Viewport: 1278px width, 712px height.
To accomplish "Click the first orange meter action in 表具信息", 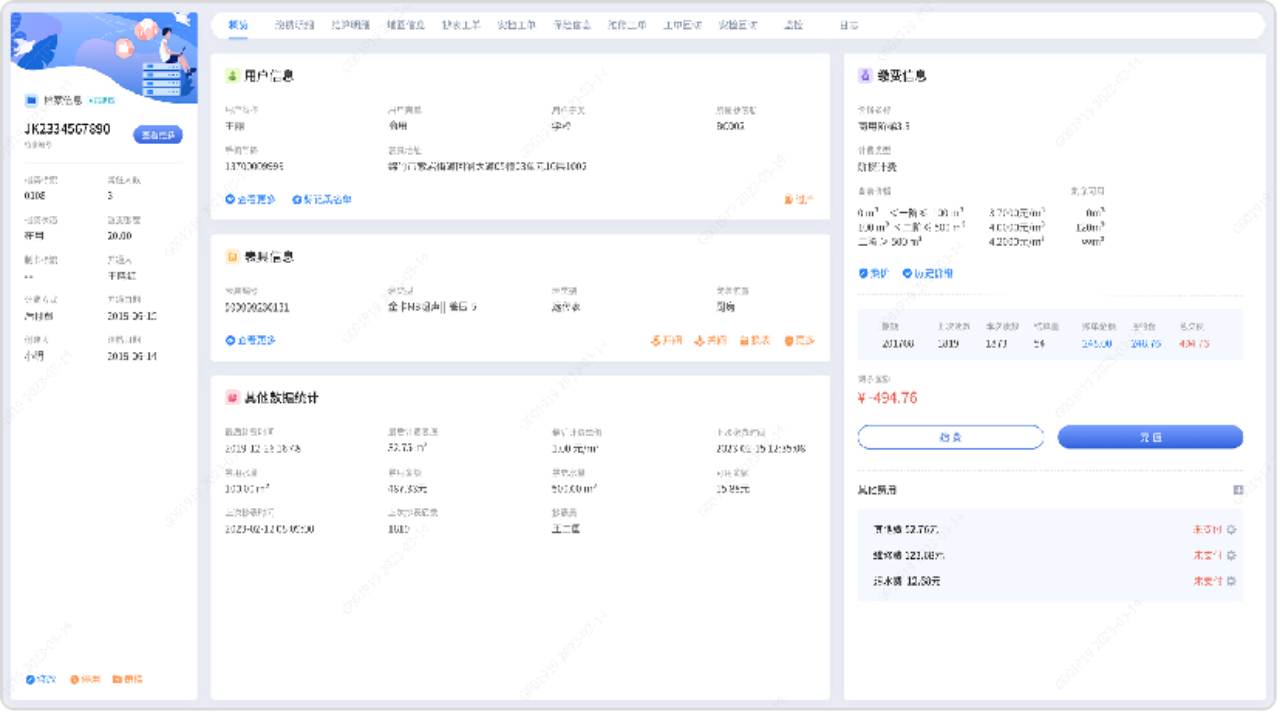I will point(666,341).
